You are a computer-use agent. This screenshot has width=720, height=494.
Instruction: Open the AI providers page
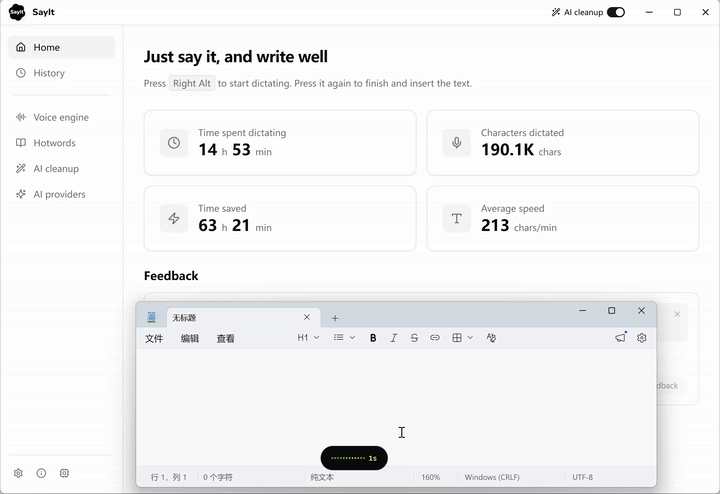coord(62,194)
